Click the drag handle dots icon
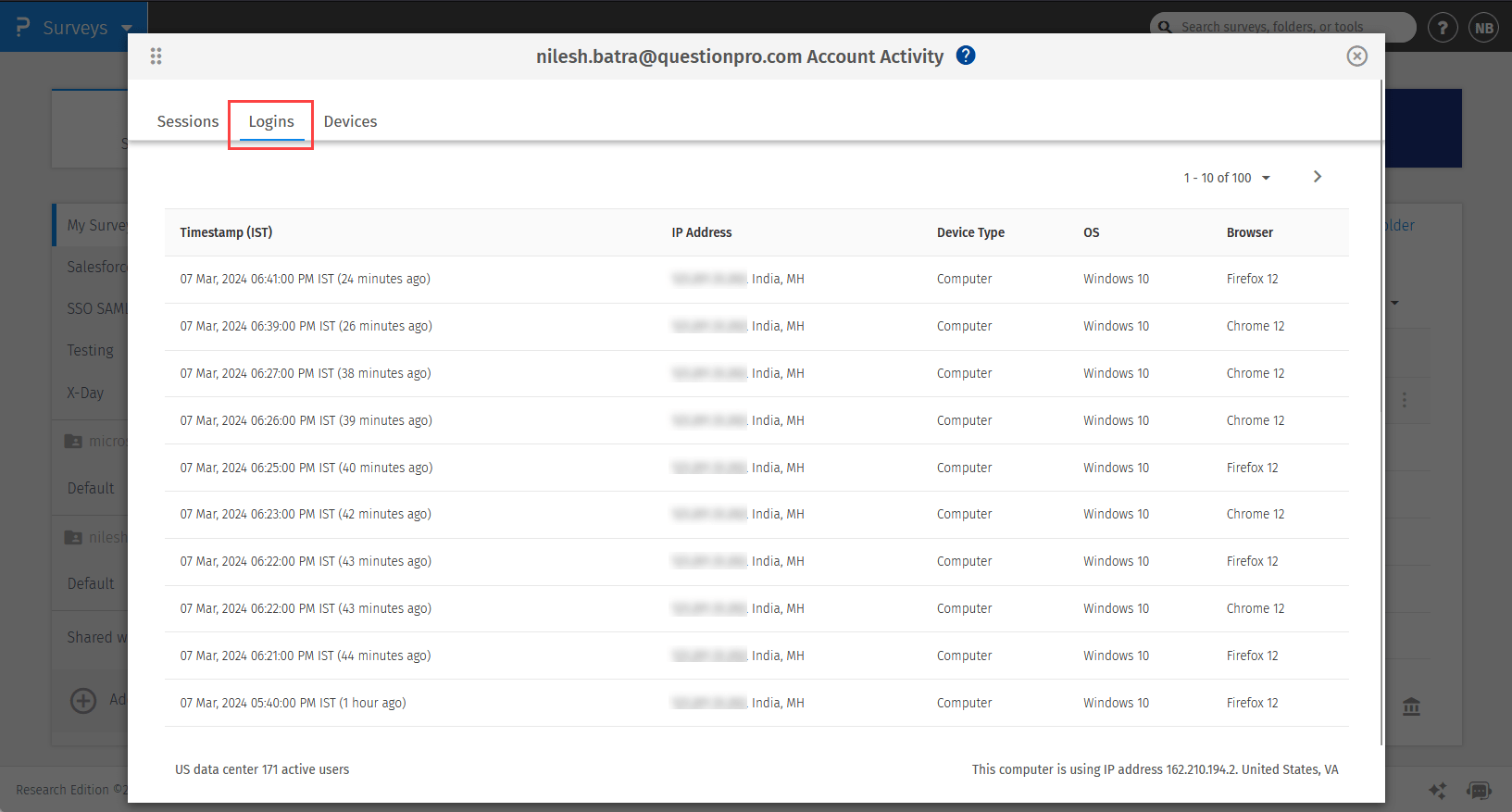This screenshot has height=812, width=1512. tap(156, 56)
